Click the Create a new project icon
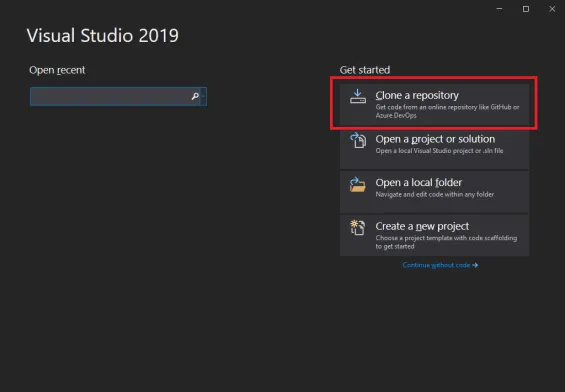This screenshot has width=565, height=392. click(357, 228)
